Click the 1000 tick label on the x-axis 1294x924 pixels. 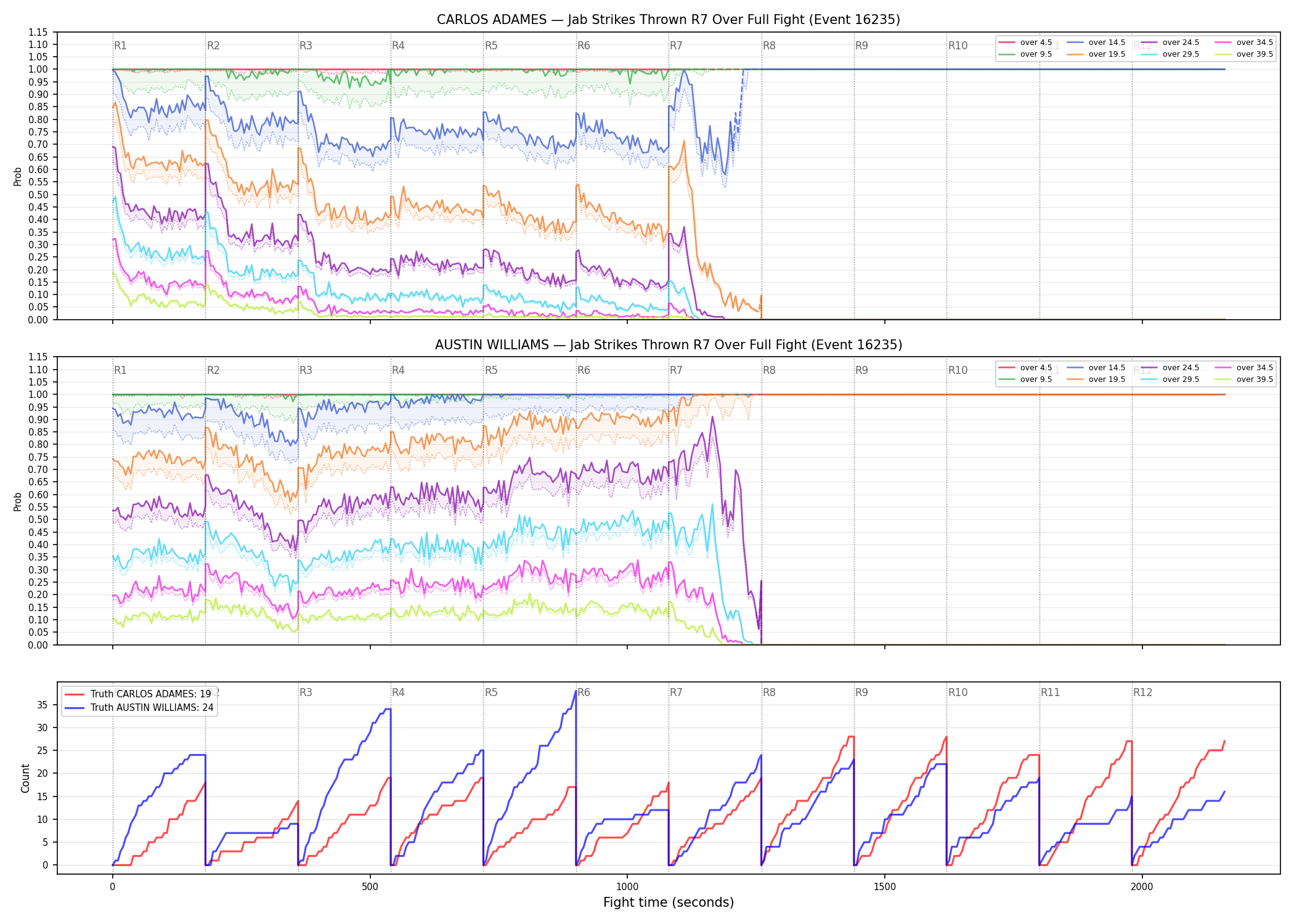[x=627, y=887]
